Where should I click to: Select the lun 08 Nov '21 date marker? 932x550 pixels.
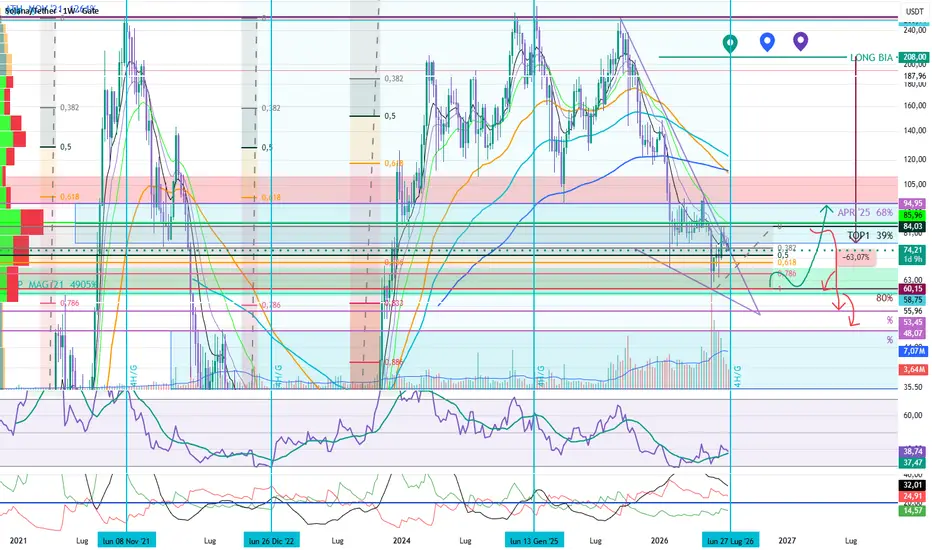(127, 540)
